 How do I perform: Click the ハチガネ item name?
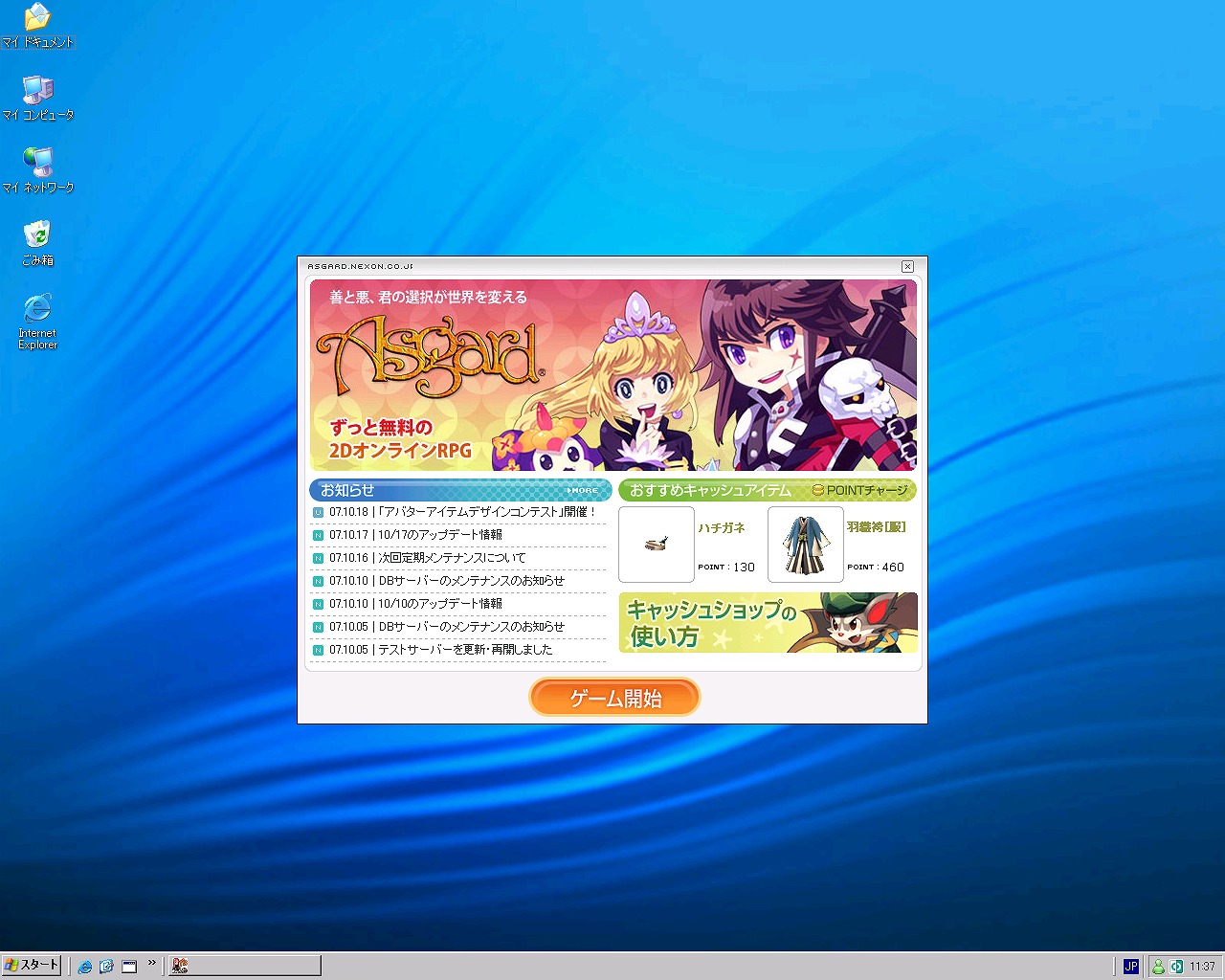point(722,528)
